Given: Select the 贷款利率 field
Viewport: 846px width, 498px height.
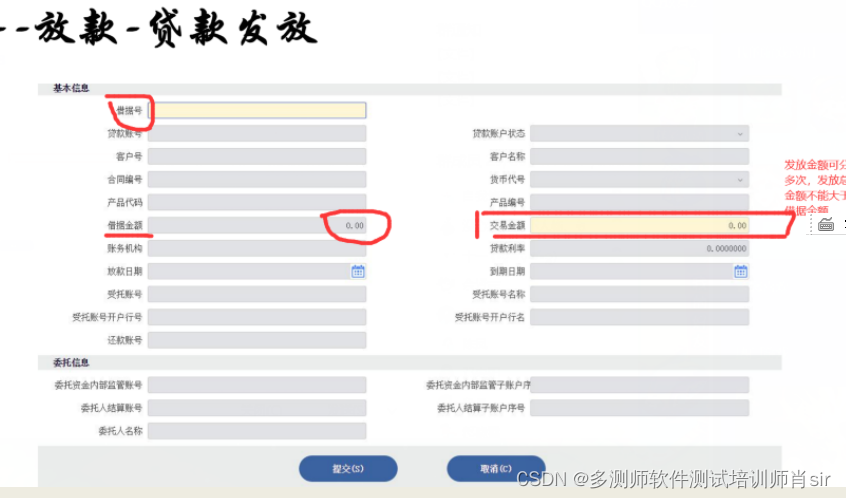Looking at the screenshot, I should click(x=639, y=248).
